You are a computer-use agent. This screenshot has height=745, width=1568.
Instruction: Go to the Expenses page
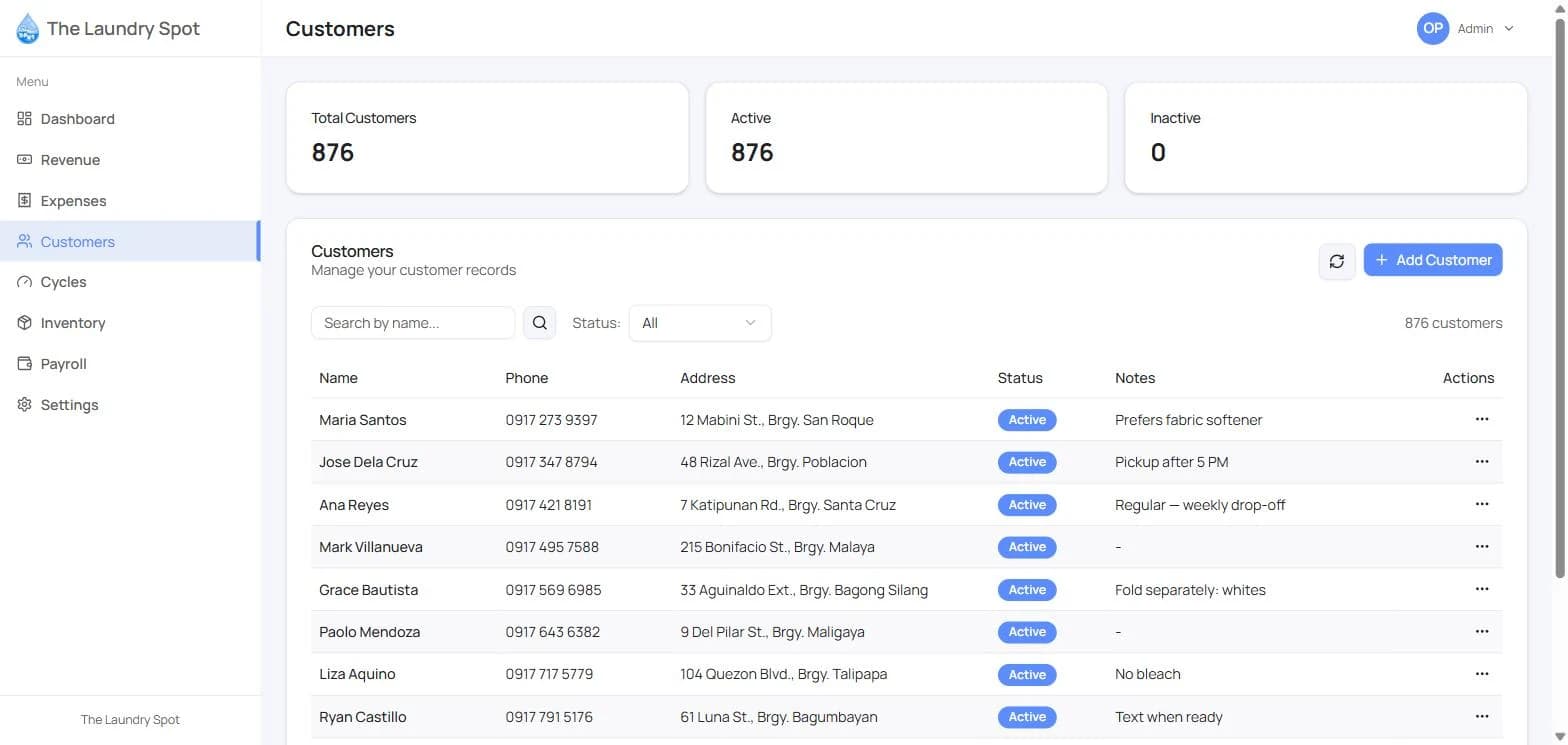click(130, 201)
